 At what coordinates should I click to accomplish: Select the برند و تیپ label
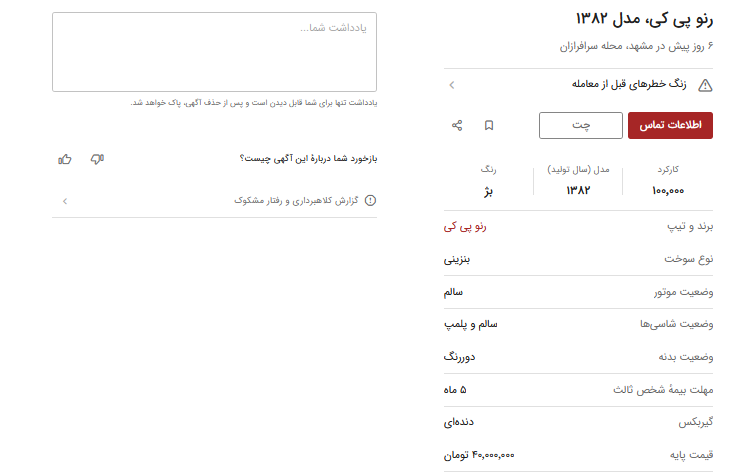(x=690, y=227)
